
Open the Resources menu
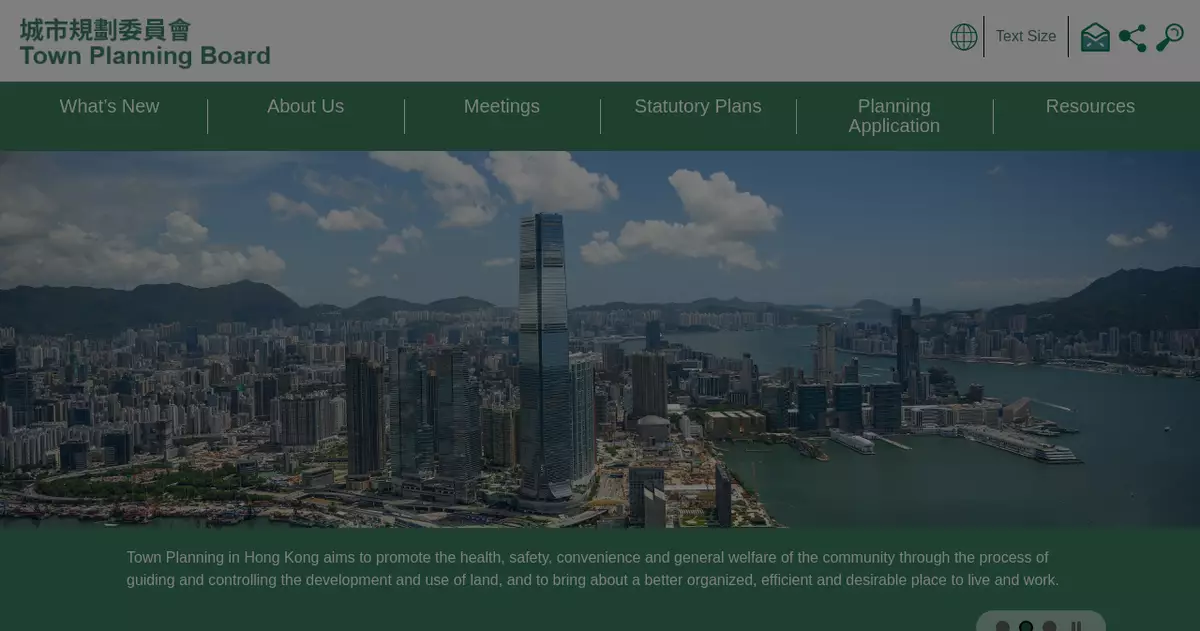coord(1089,106)
